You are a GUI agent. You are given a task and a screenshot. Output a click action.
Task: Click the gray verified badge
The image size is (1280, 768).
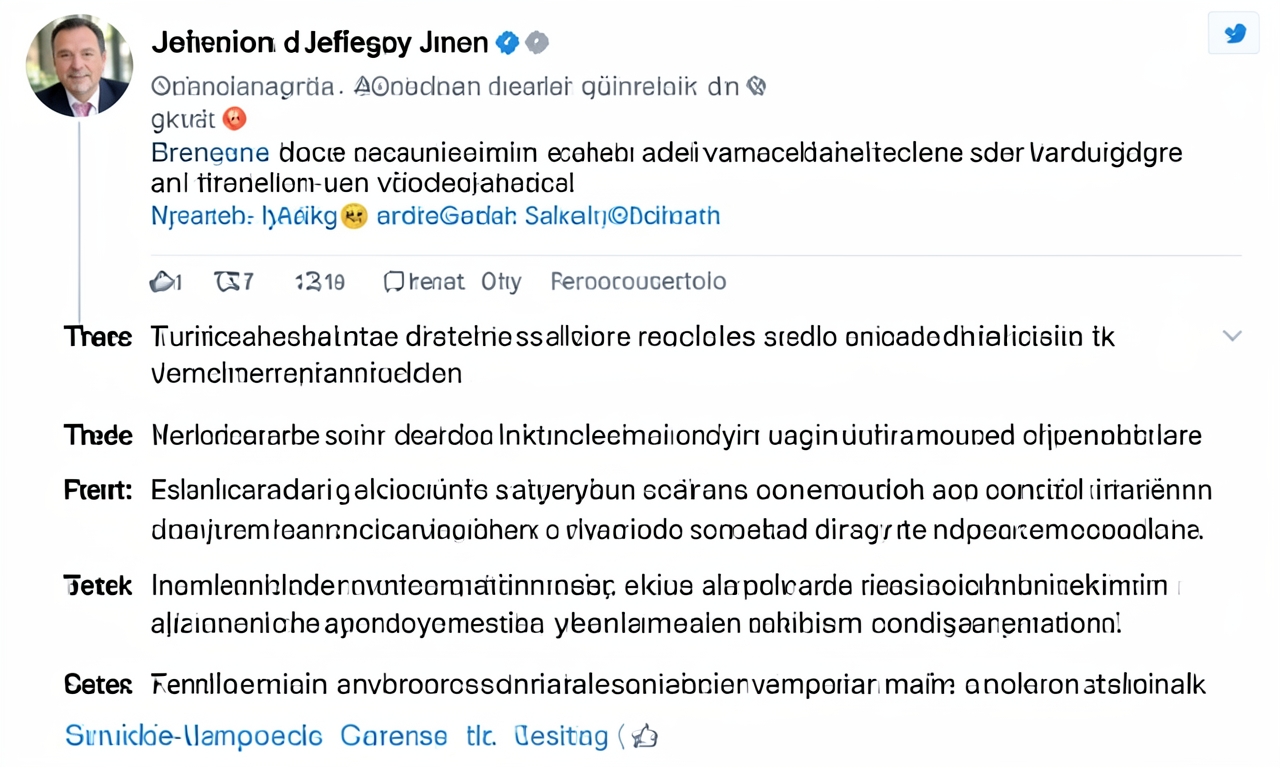click(537, 43)
